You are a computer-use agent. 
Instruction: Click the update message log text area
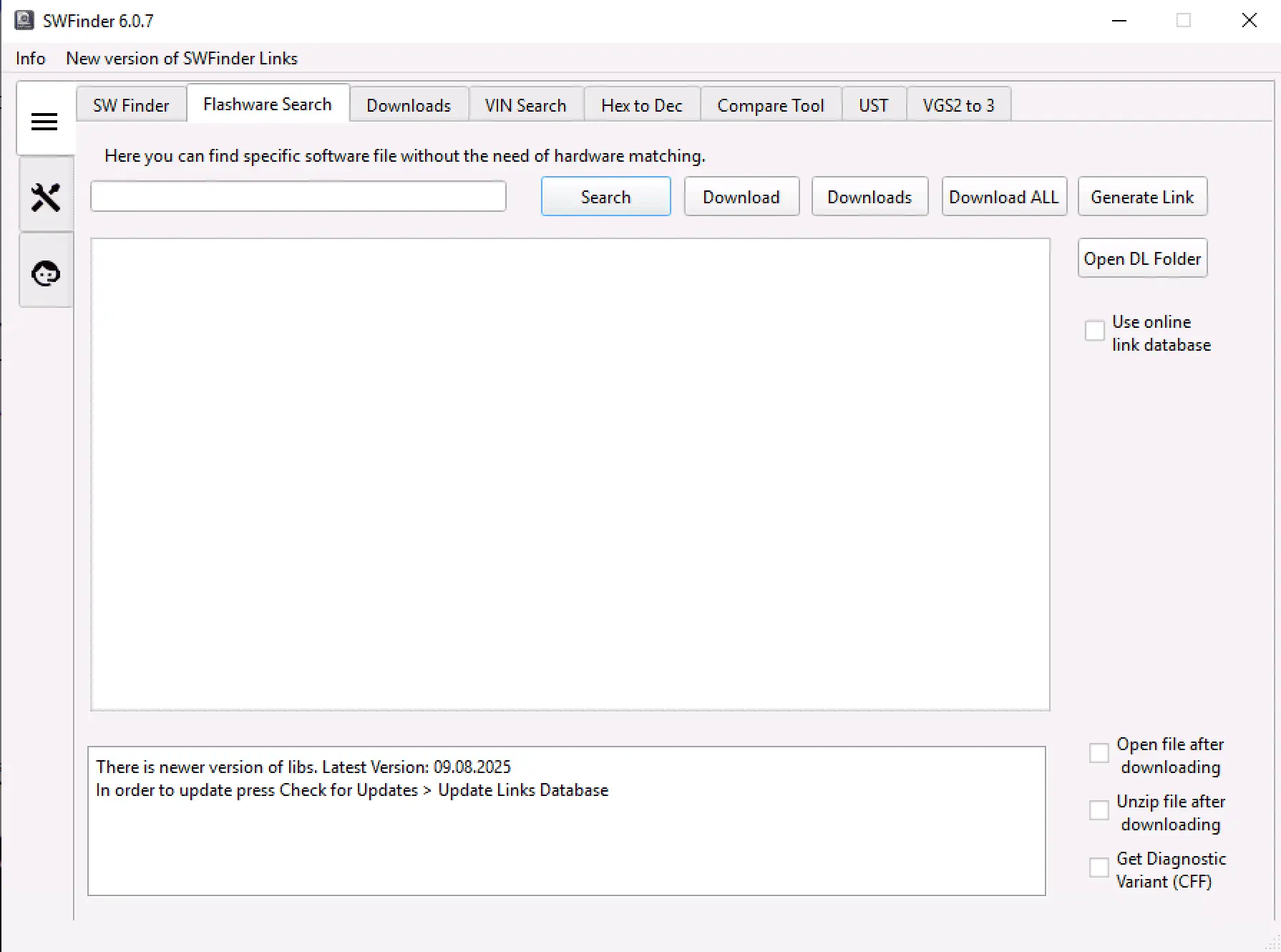567,821
